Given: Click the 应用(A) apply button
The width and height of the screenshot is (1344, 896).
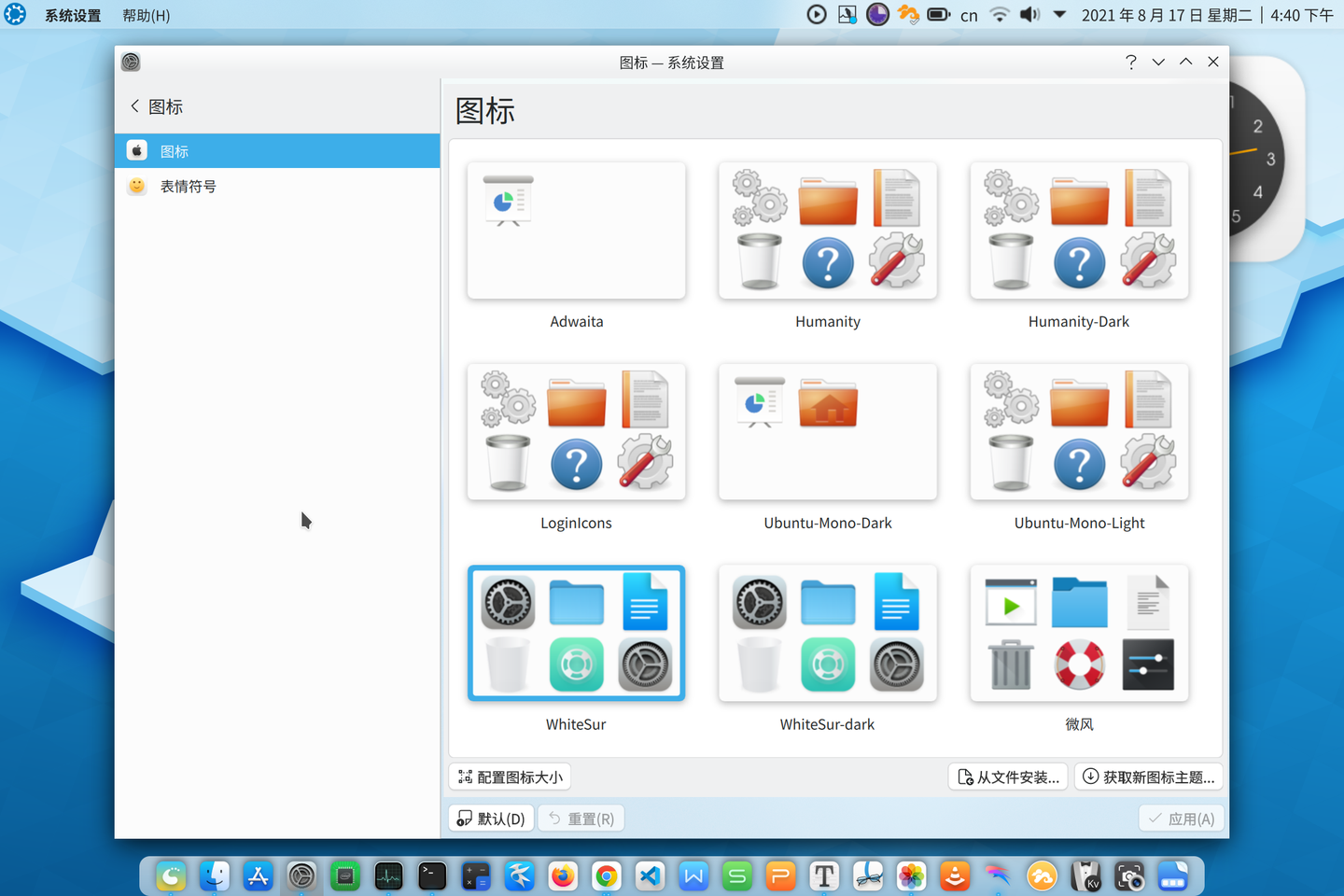Looking at the screenshot, I should click(x=1181, y=819).
